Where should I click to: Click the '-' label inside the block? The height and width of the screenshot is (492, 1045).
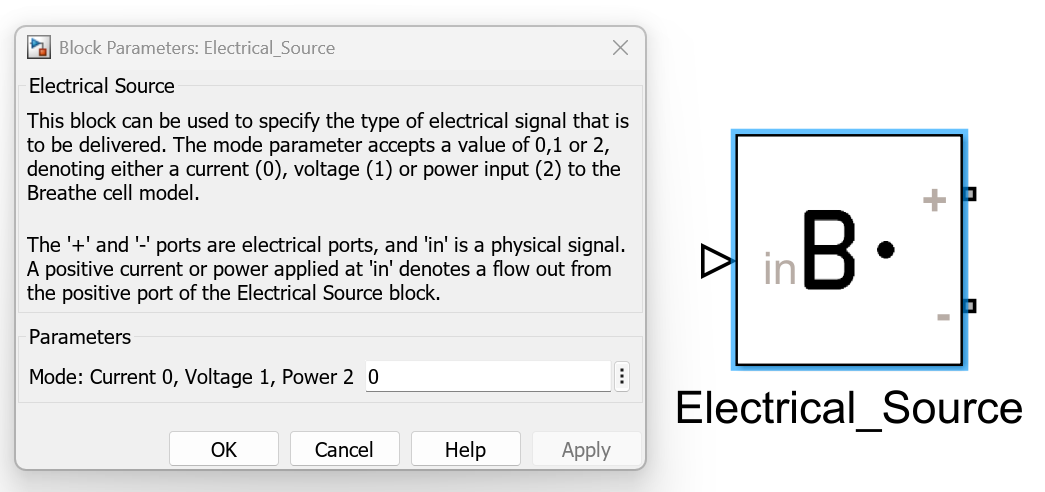click(x=942, y=318)
